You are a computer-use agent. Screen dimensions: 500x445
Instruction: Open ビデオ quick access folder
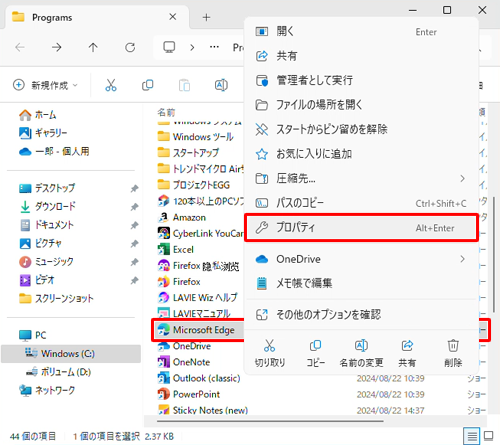coord(37,280)
